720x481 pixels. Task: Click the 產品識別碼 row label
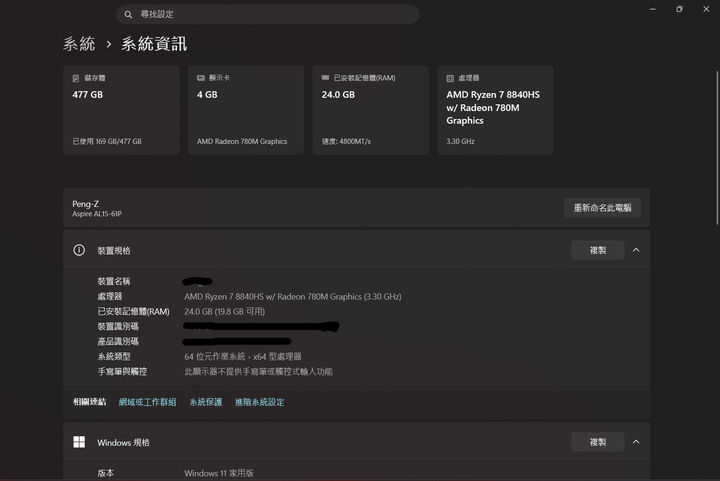(x=118, y=341)
